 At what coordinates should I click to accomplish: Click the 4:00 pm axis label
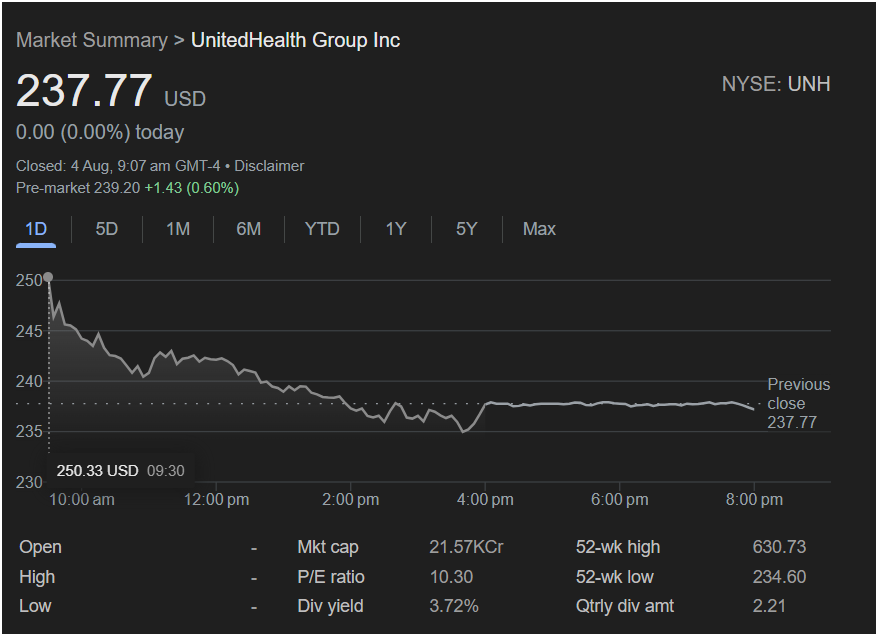pyautogui.click(x=485, y=499)
